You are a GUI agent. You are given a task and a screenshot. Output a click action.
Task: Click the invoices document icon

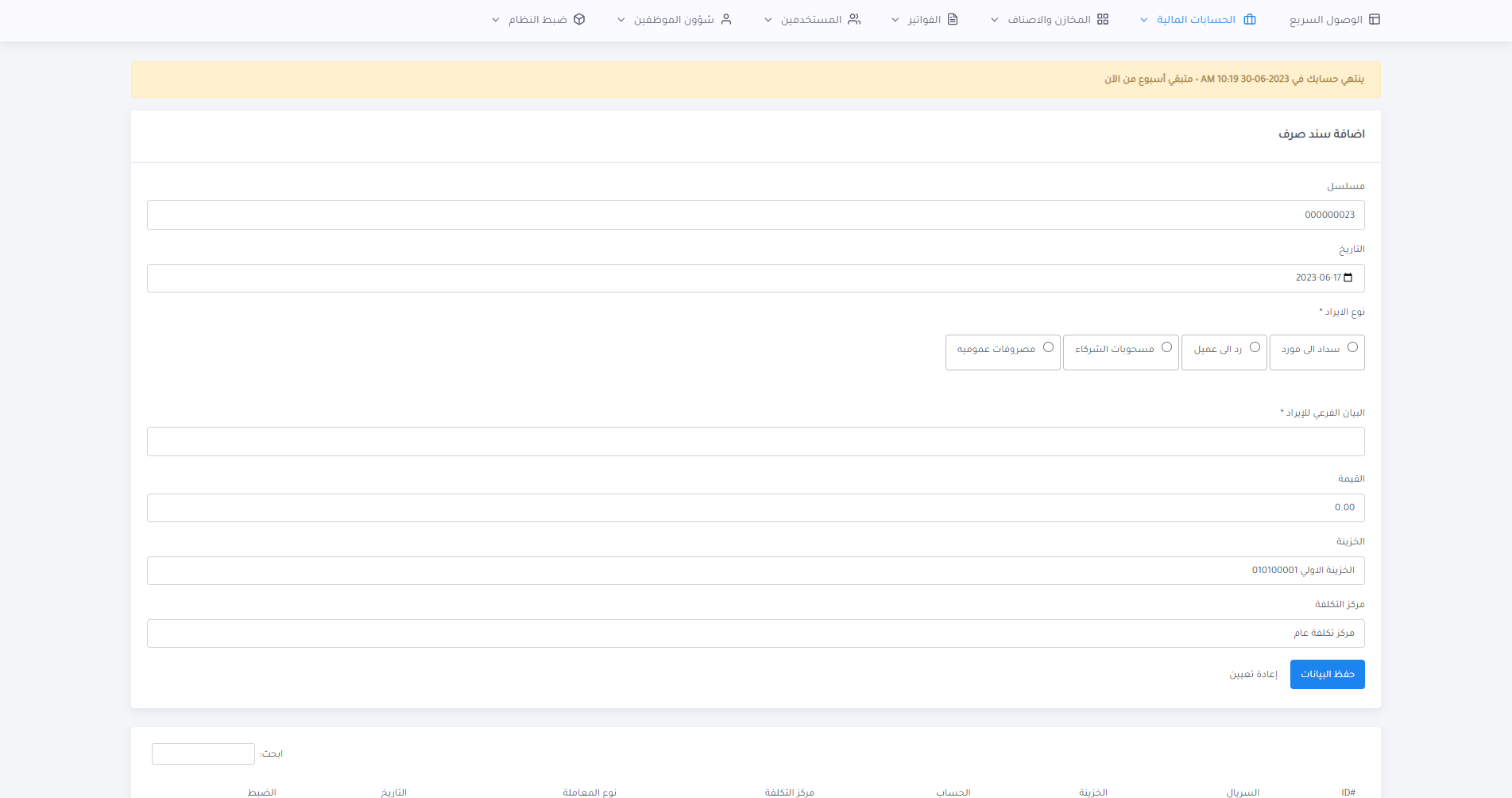tap(953, 19)
